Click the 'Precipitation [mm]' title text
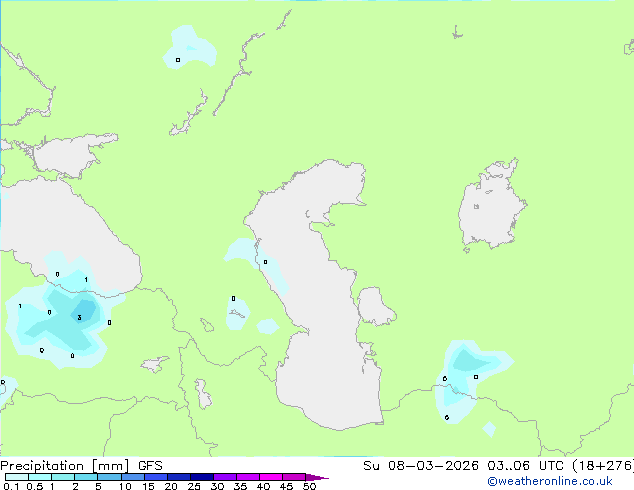The image size is (634, 490). 64,466
